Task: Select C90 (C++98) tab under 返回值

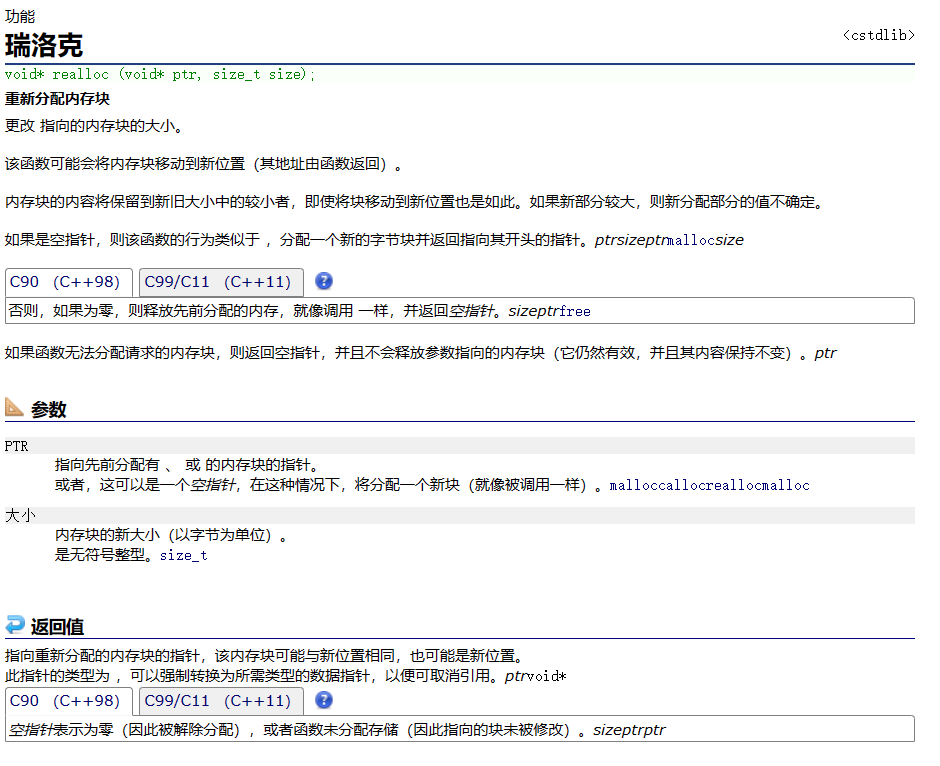Action: 69,701
